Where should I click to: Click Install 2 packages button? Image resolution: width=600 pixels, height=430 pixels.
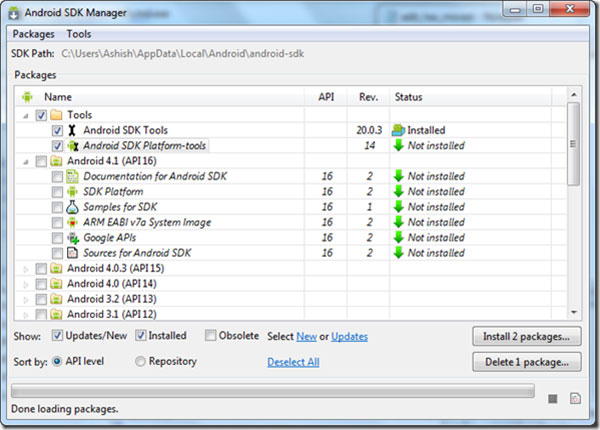[527, 336]
